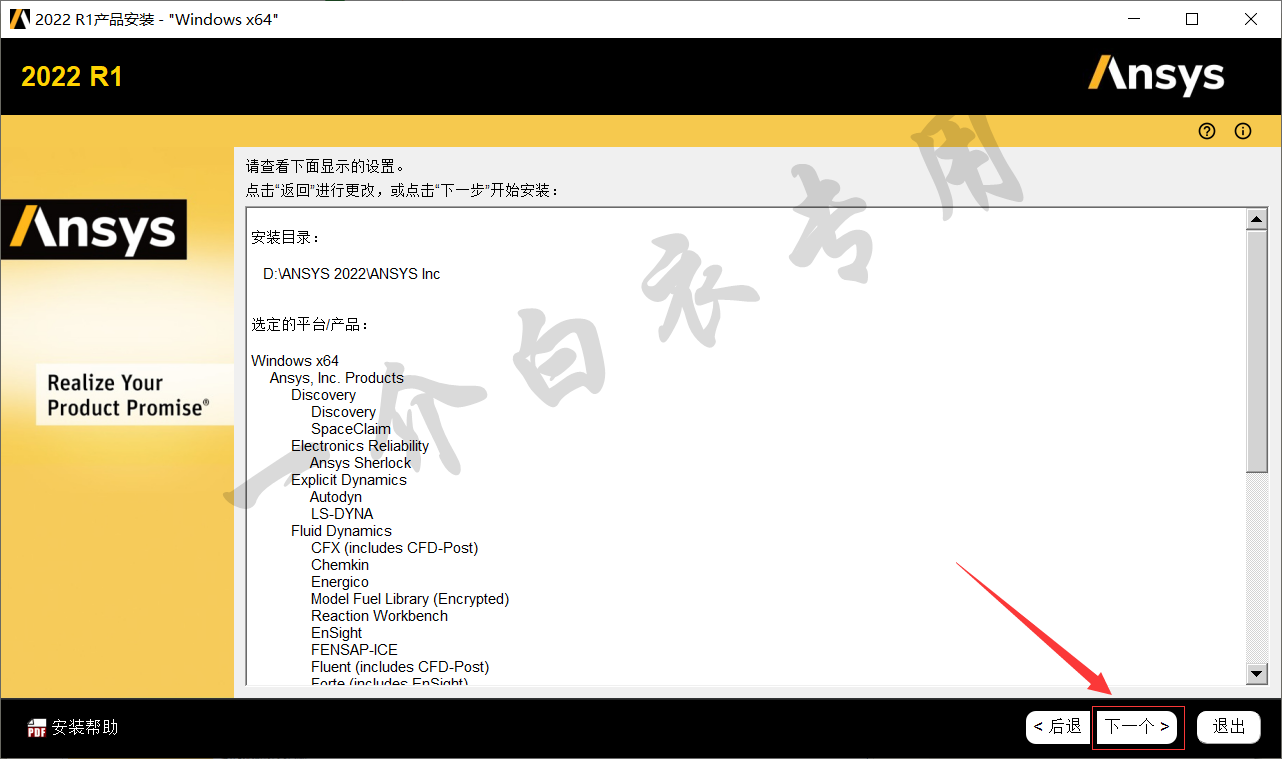Select the EnSight entry
1282x759 pixels.
[x=337, y=633]
